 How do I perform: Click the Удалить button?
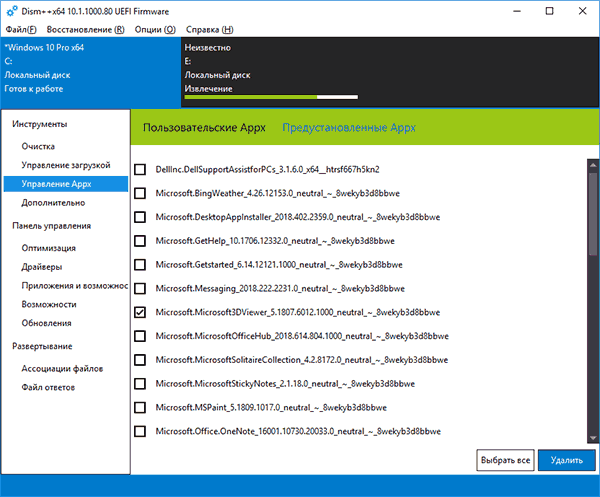[566, 460]
